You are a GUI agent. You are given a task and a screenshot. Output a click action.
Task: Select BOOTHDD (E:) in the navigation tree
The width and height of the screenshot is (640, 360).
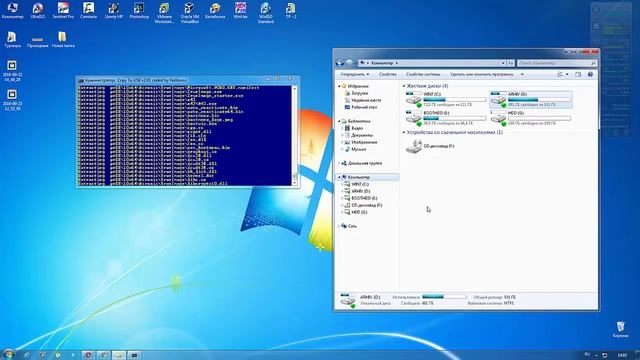coord(364,198)
